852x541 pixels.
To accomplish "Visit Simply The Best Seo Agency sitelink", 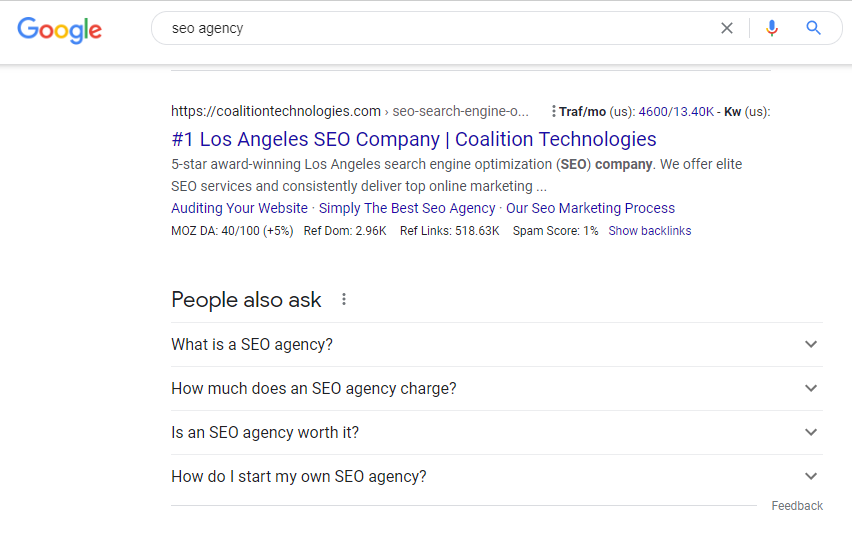I will click(x=407, y=208).
